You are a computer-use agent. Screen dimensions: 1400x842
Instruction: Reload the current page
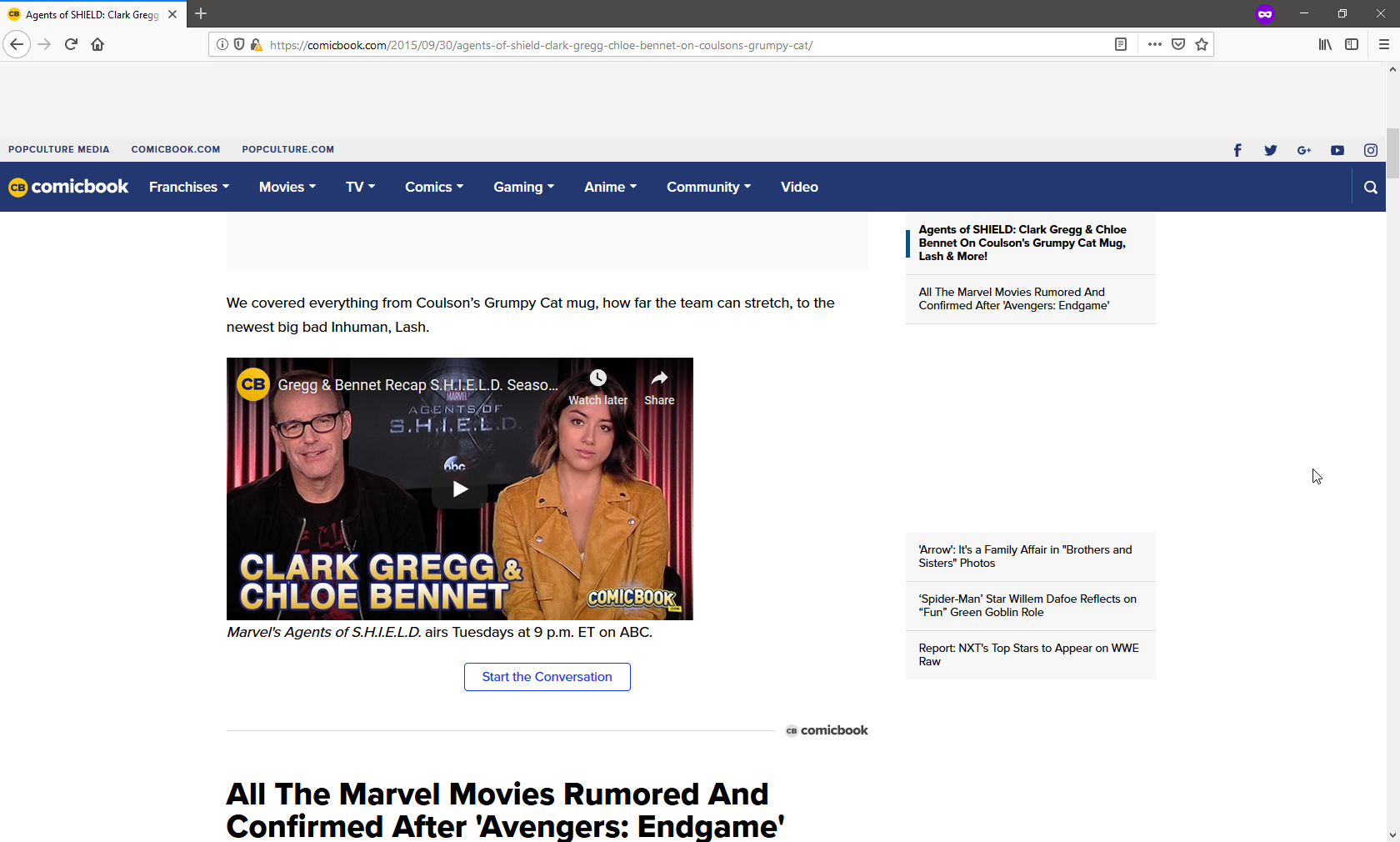tap(71, 44)
